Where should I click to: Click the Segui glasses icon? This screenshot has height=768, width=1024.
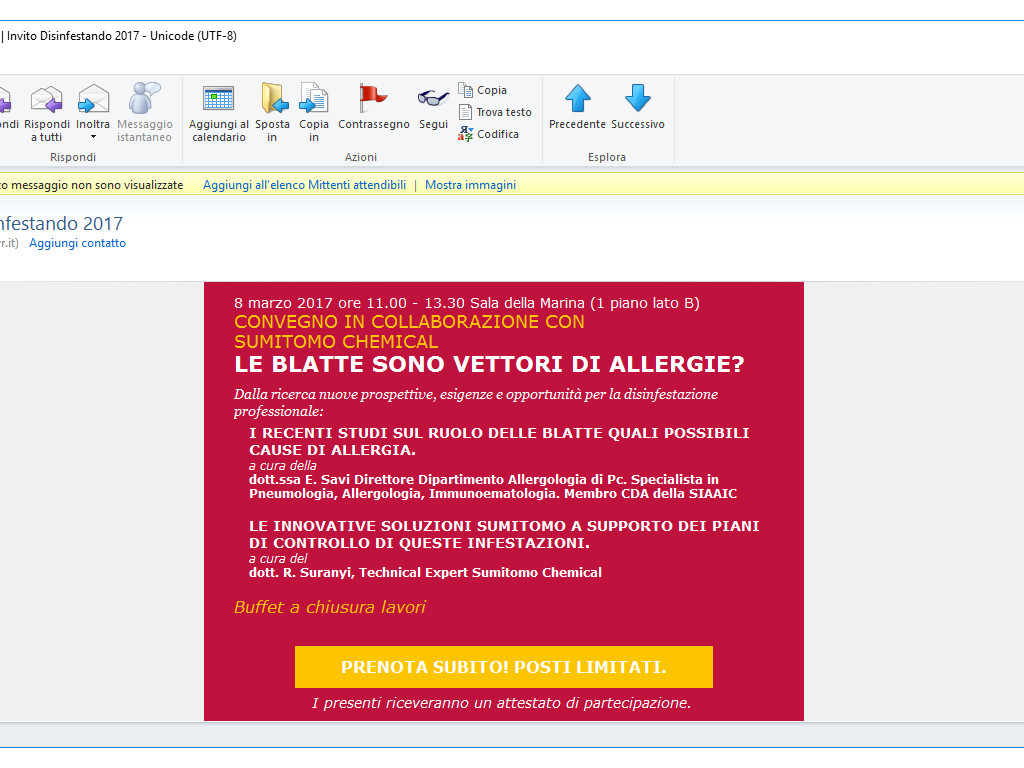point(433,98)
